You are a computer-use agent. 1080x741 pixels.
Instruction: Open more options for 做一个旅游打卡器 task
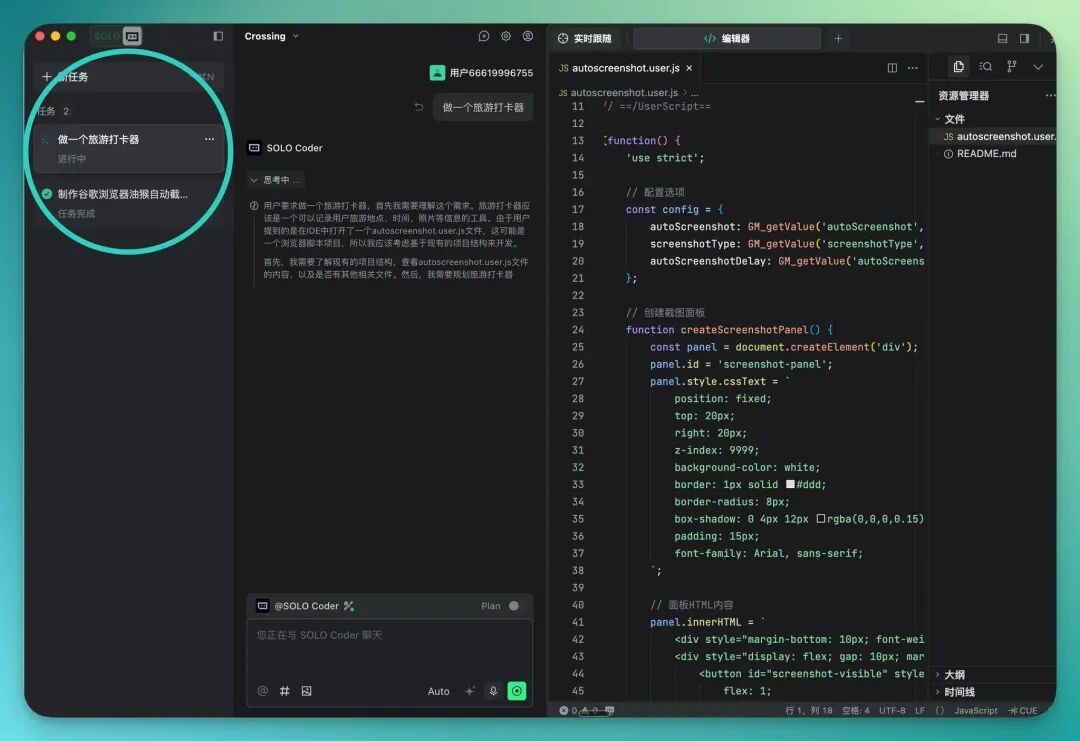(x=209, y=139)
